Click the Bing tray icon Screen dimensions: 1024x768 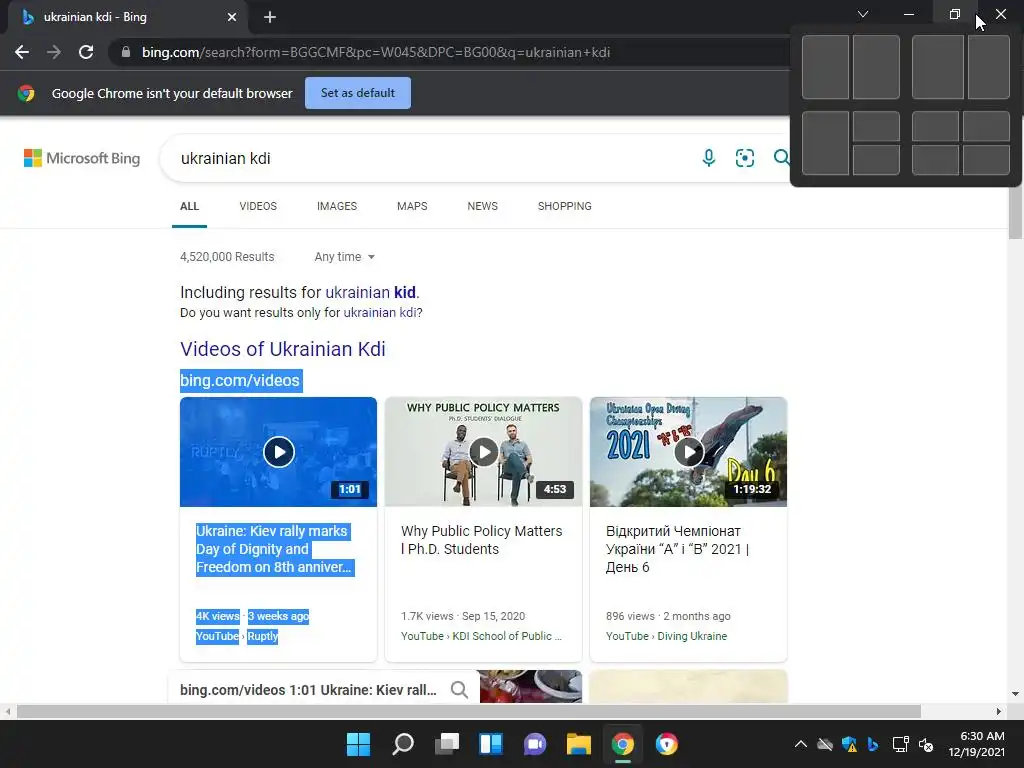pos(872,744)
